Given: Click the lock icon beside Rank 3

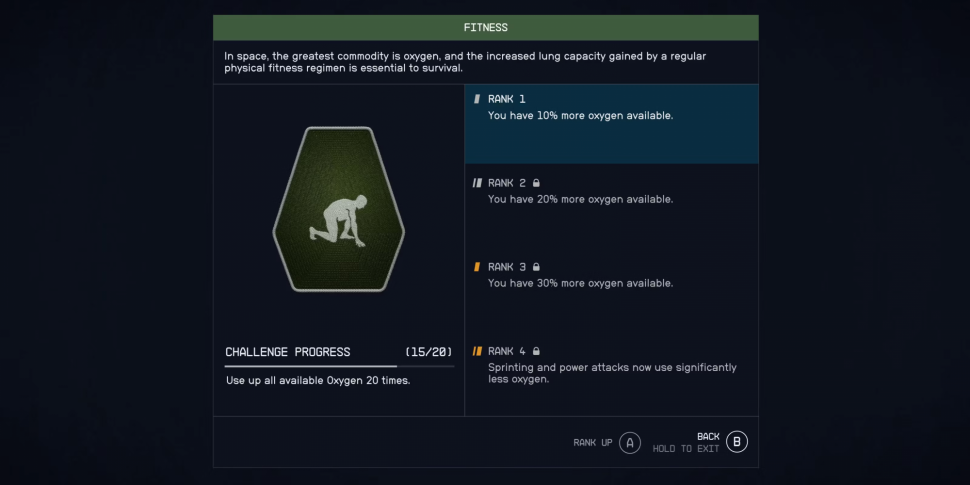Looking at the screenshot, I should [x=537, y=267].
